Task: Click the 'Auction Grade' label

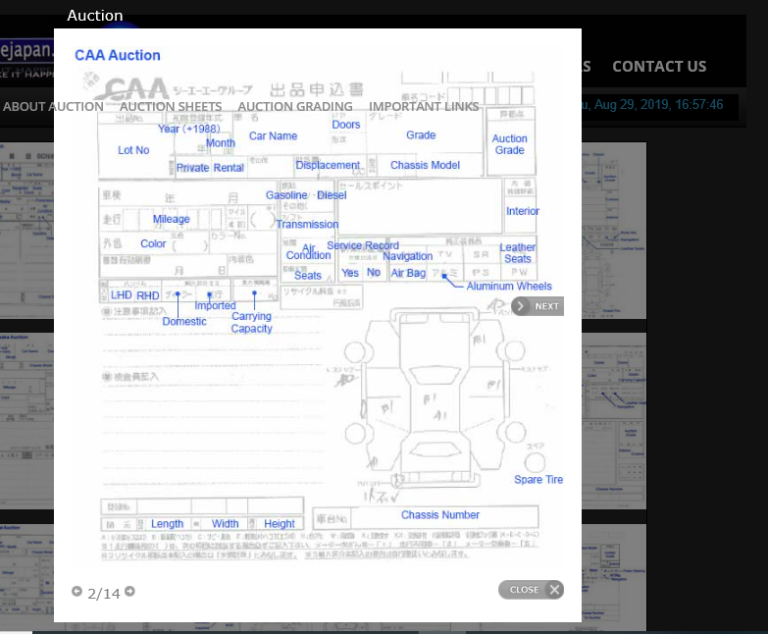Action: pos(509,145)
